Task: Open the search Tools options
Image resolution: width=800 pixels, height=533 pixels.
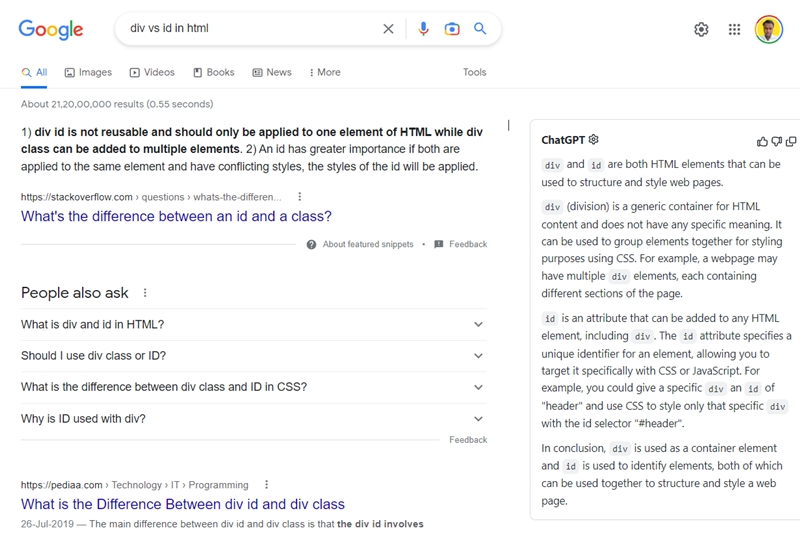Action: [474, 72]
